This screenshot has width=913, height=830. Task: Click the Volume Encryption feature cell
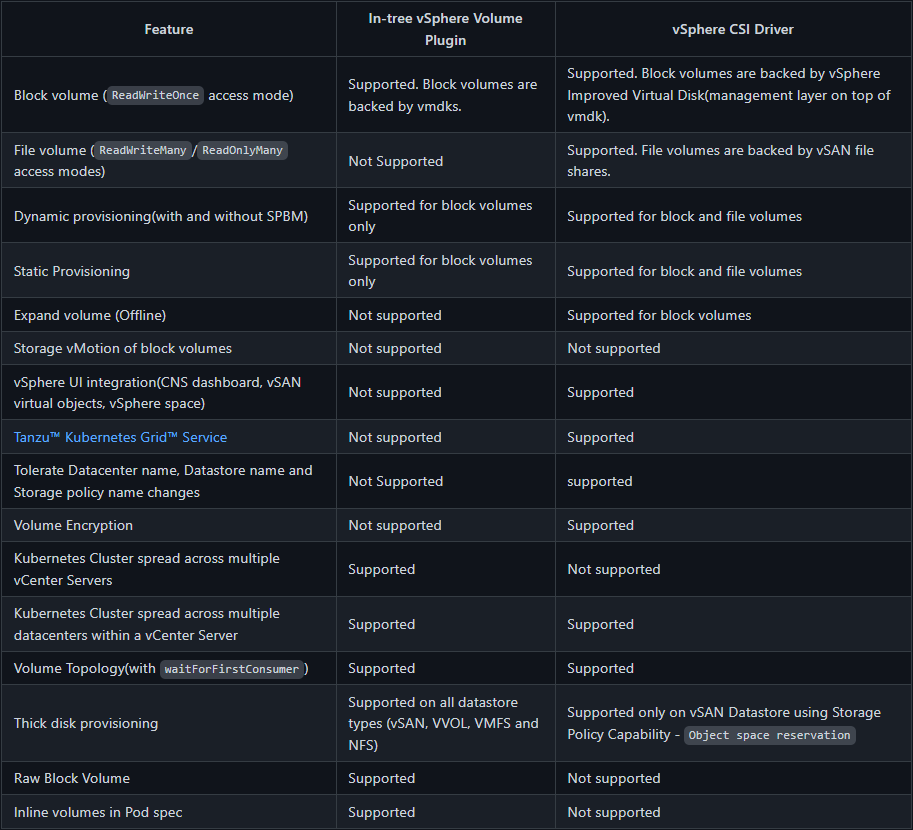73,525
